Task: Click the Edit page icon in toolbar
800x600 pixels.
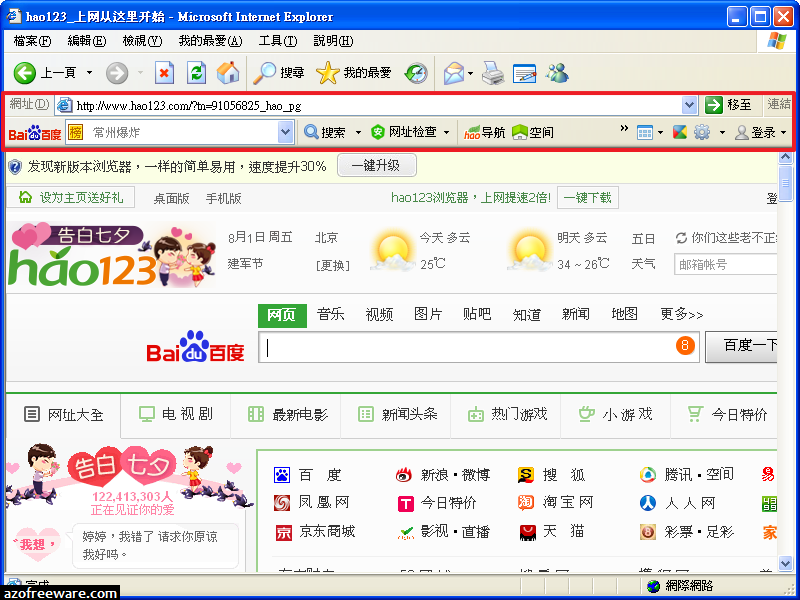Action: 524,73
